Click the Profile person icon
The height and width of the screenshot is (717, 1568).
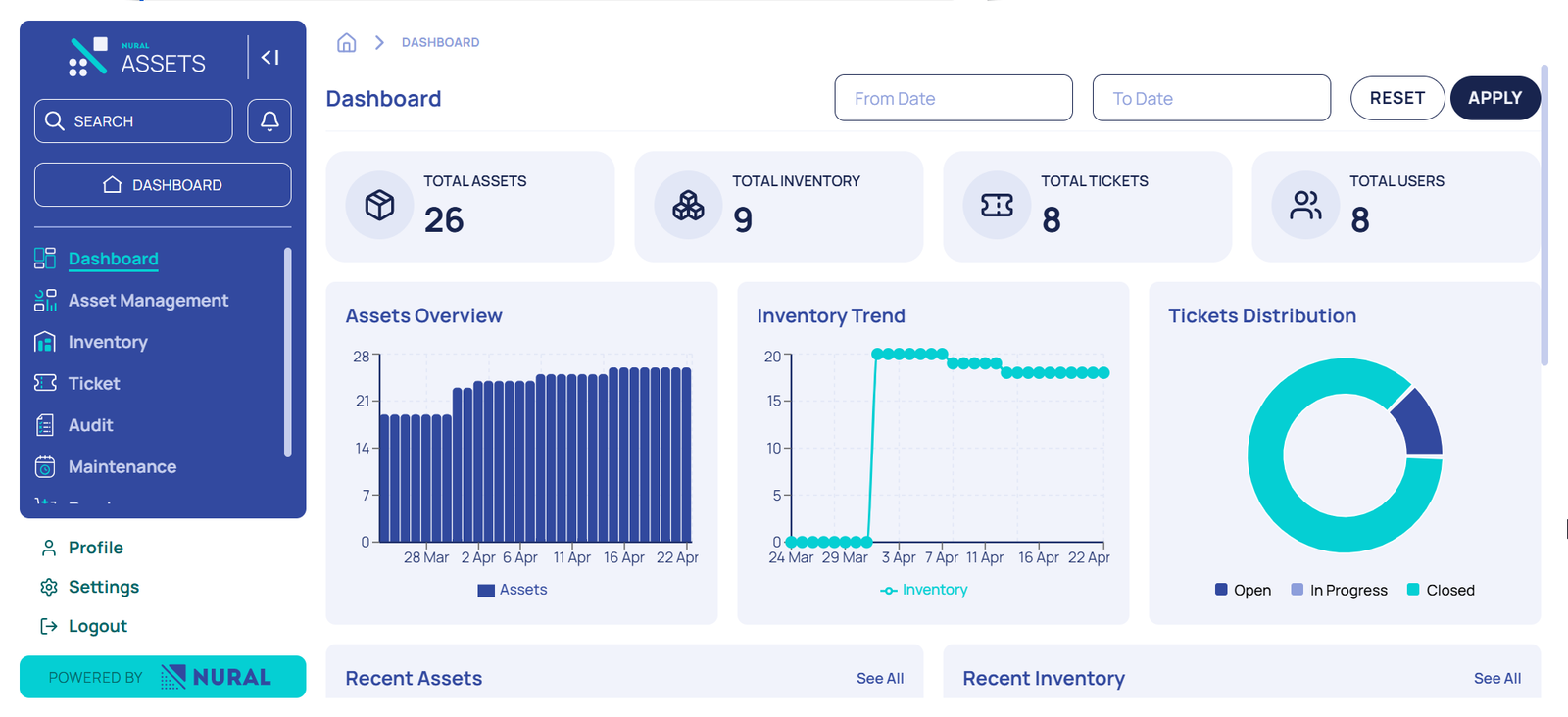pyautogui.click(x=48, y=548)
